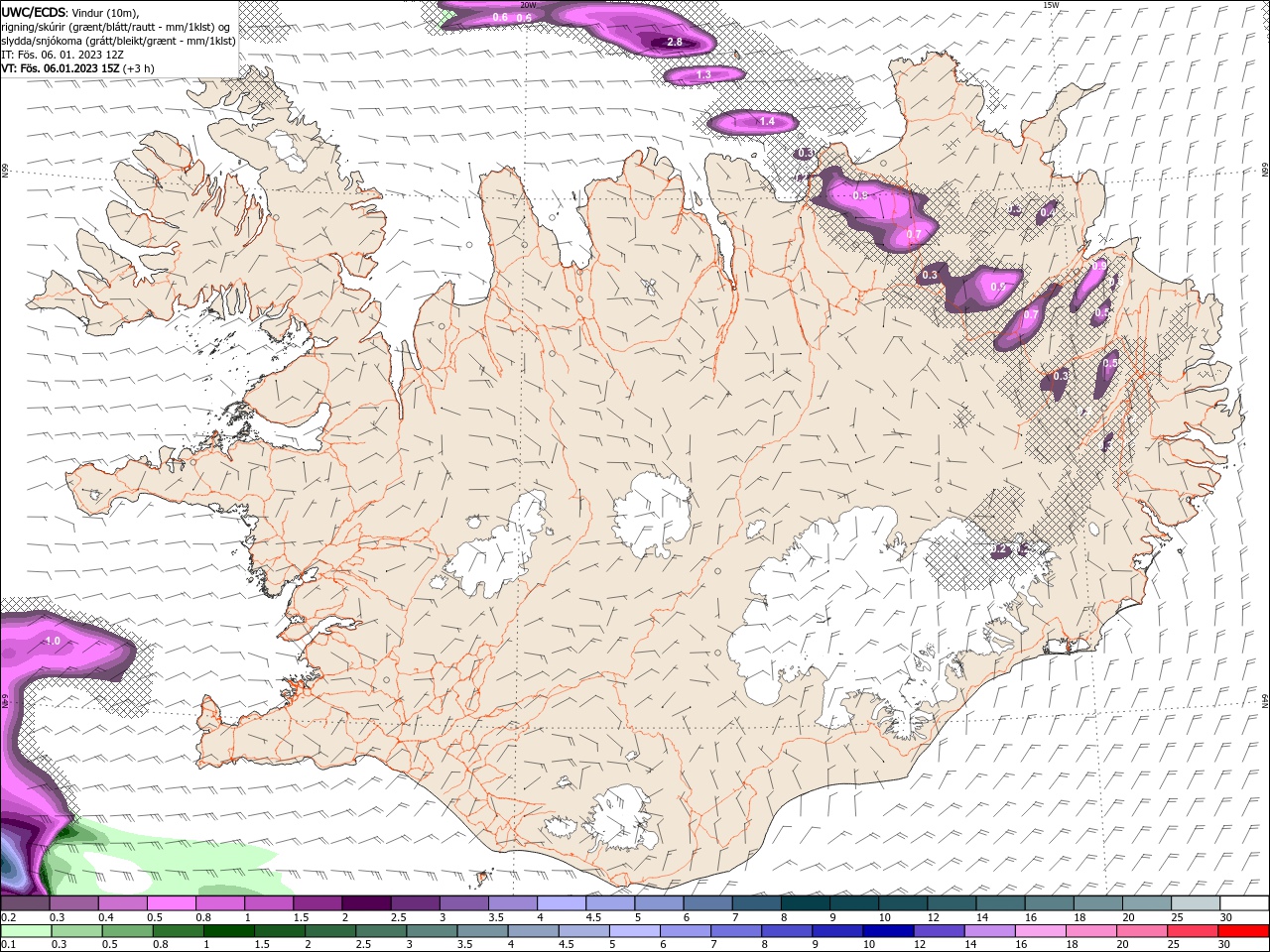Screen dimensions: 1270x952
Task: Select the 6–7 slate blue snow swatch
Action: [708, 903]
